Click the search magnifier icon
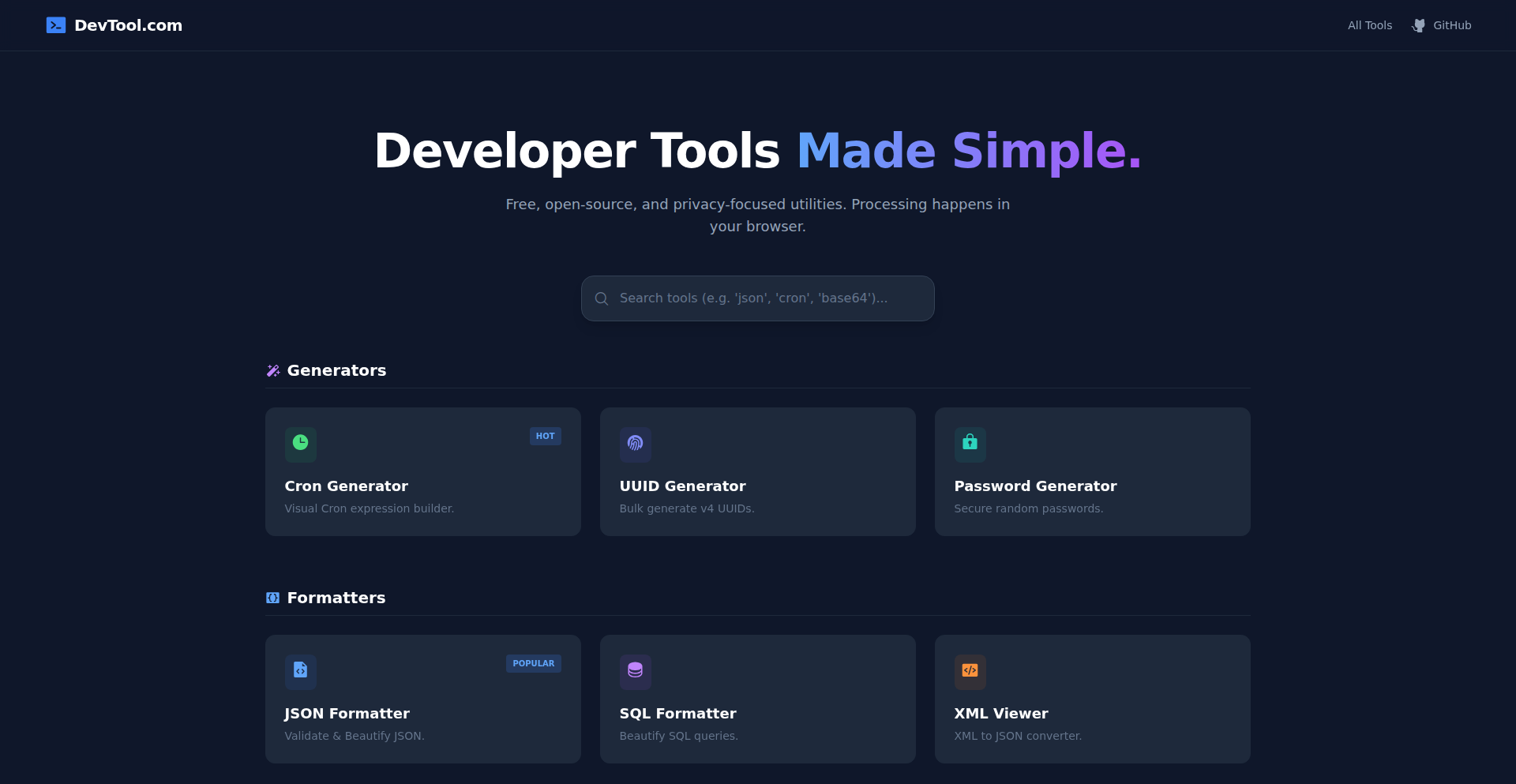Viewport: 1516px width, 784px height. pyautogui.click(x=602, y=298)
